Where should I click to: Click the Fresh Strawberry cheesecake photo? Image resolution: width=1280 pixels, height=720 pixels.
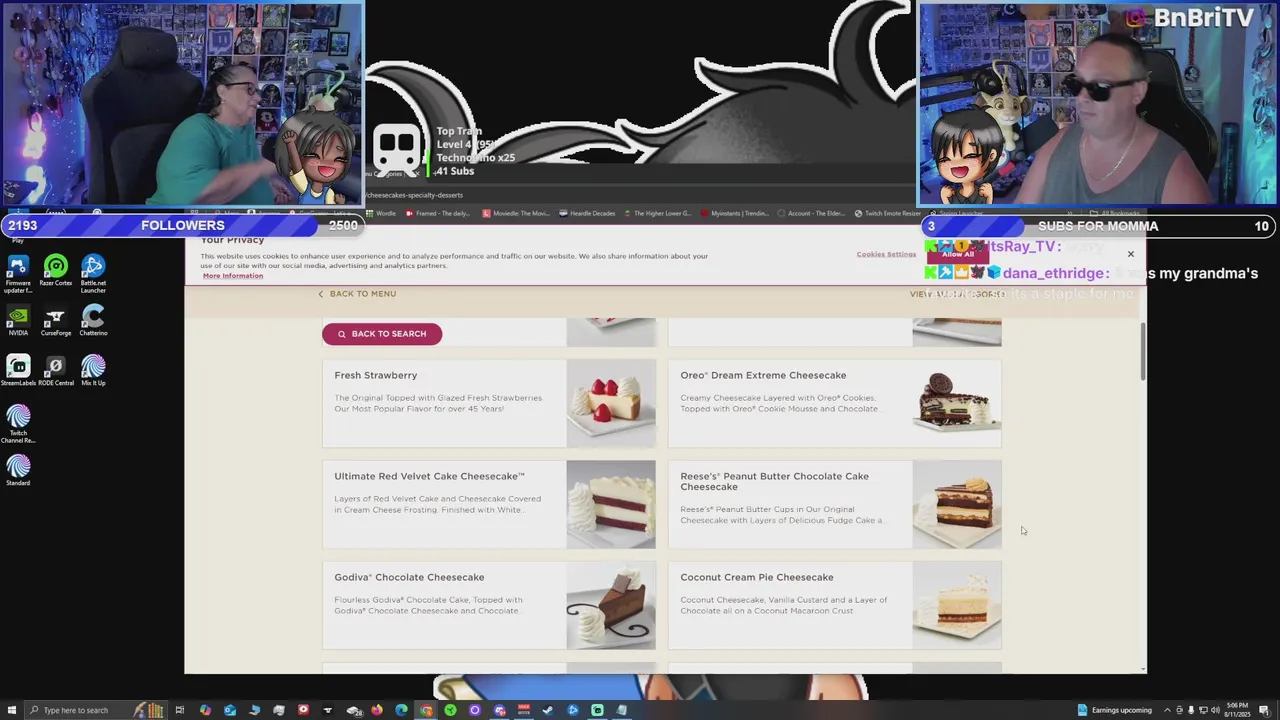(611, 404)
